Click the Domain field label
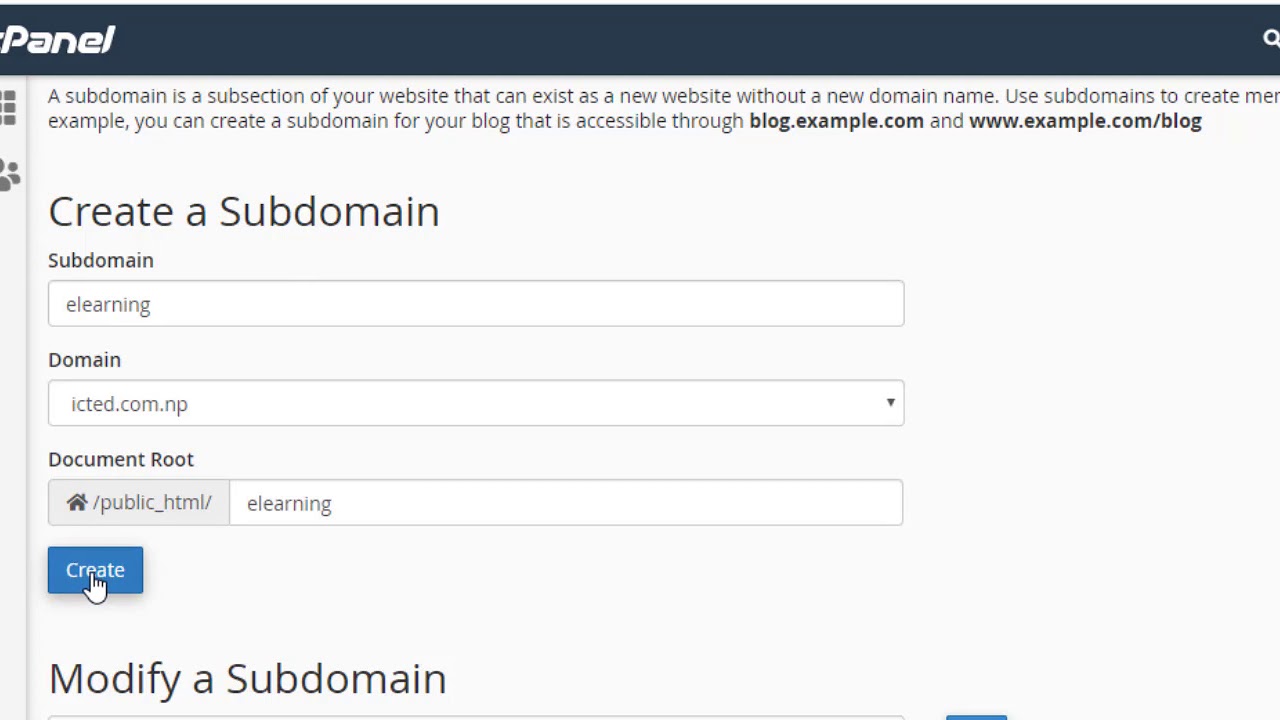Image resolution: width=1280 pixels, height=720 pixels. click(84, 360)
